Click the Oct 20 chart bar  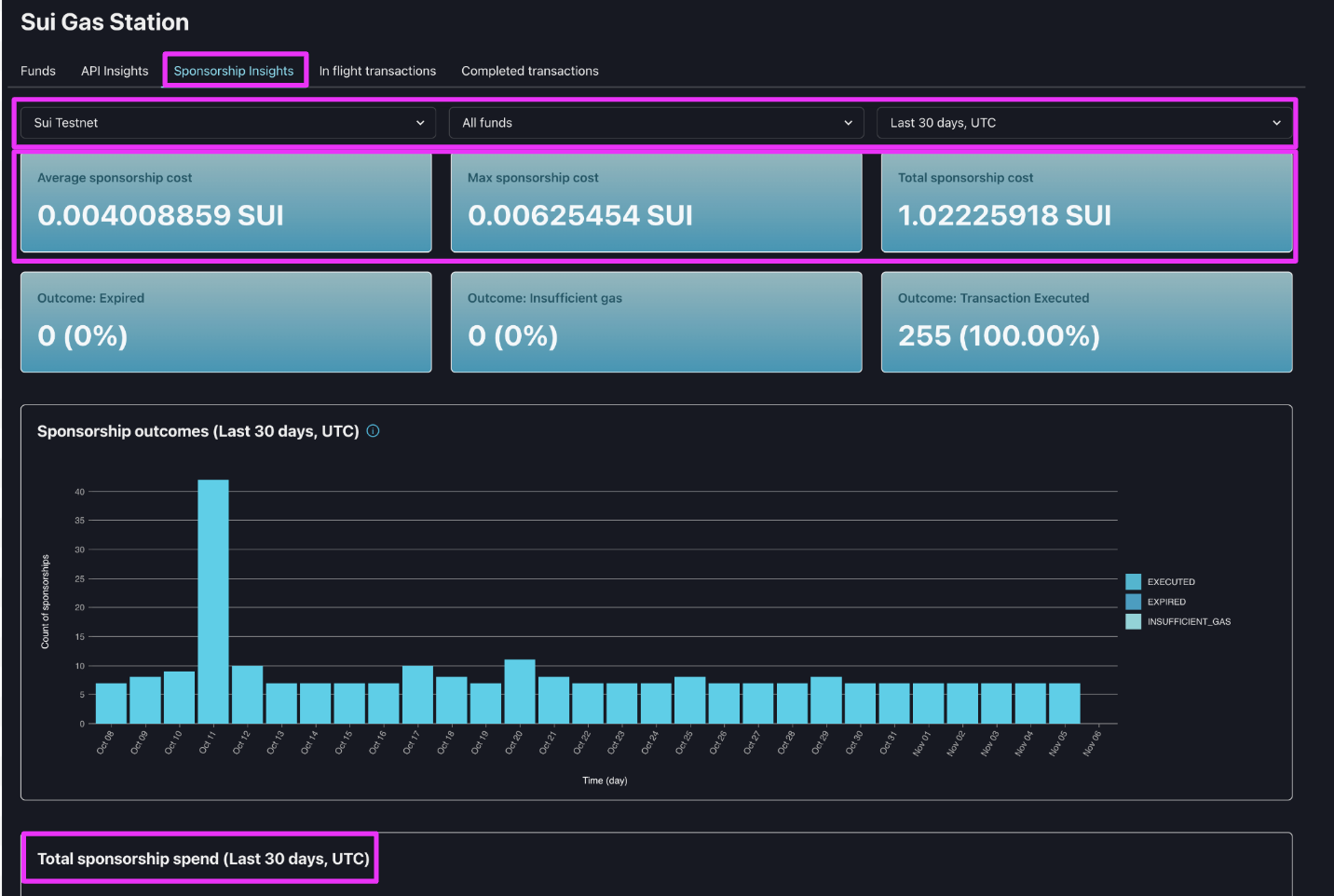point(520,691)
